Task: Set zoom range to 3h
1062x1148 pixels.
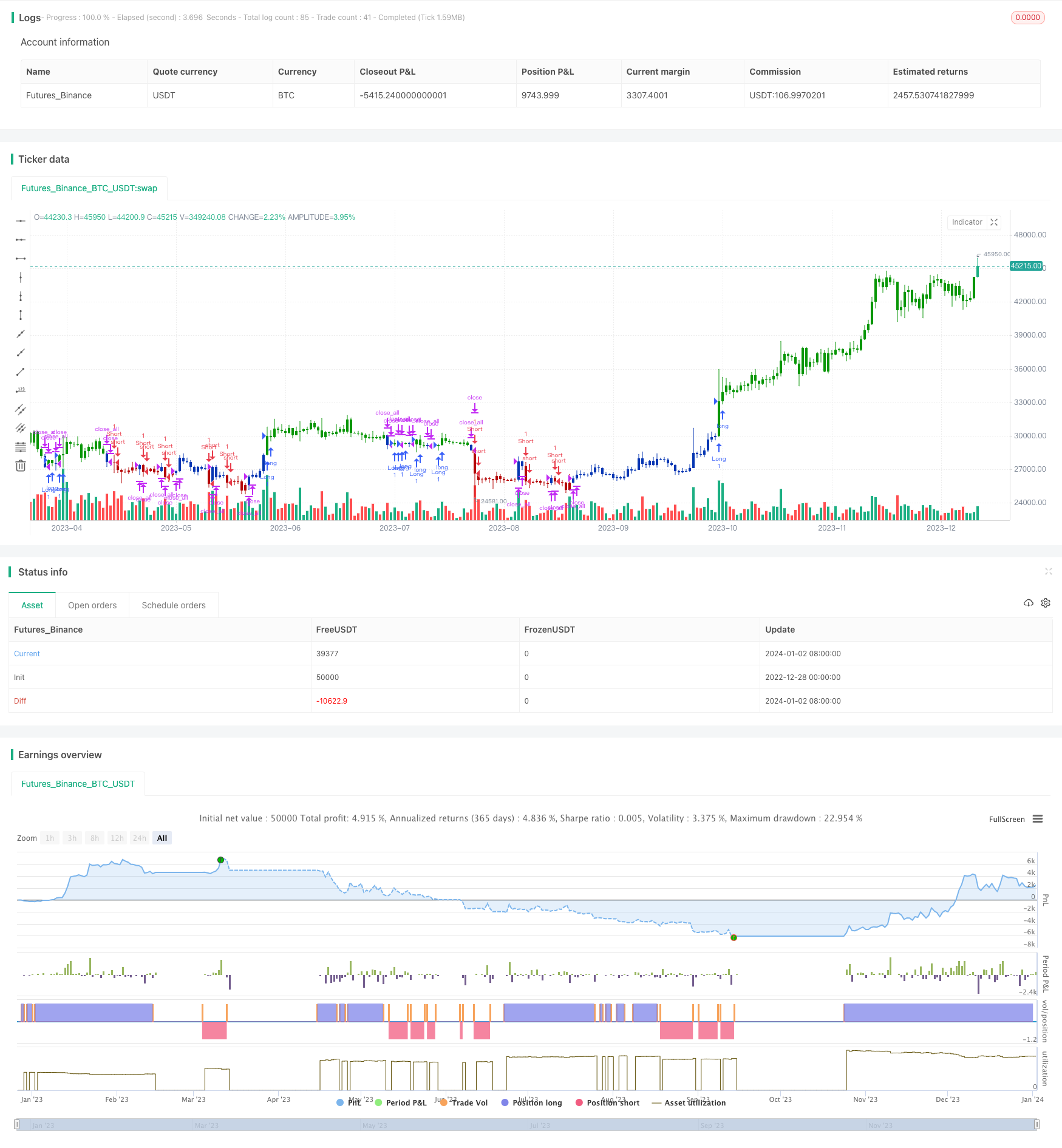Action: point(72,838)
